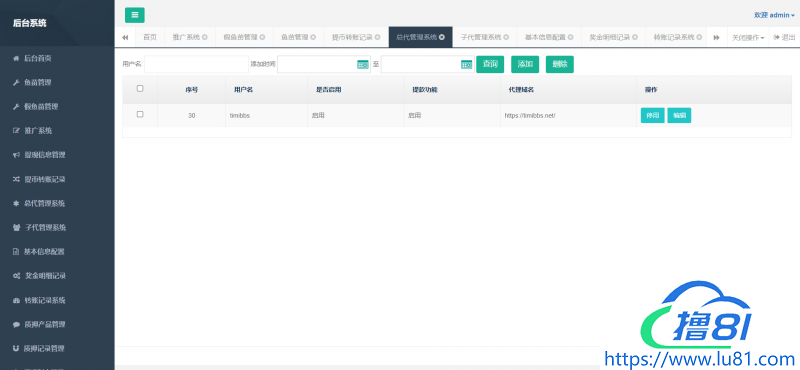The height and width of the screenshot is (370, 800).
Task: Click the green 删除 delete button
Action: point(560,64)
